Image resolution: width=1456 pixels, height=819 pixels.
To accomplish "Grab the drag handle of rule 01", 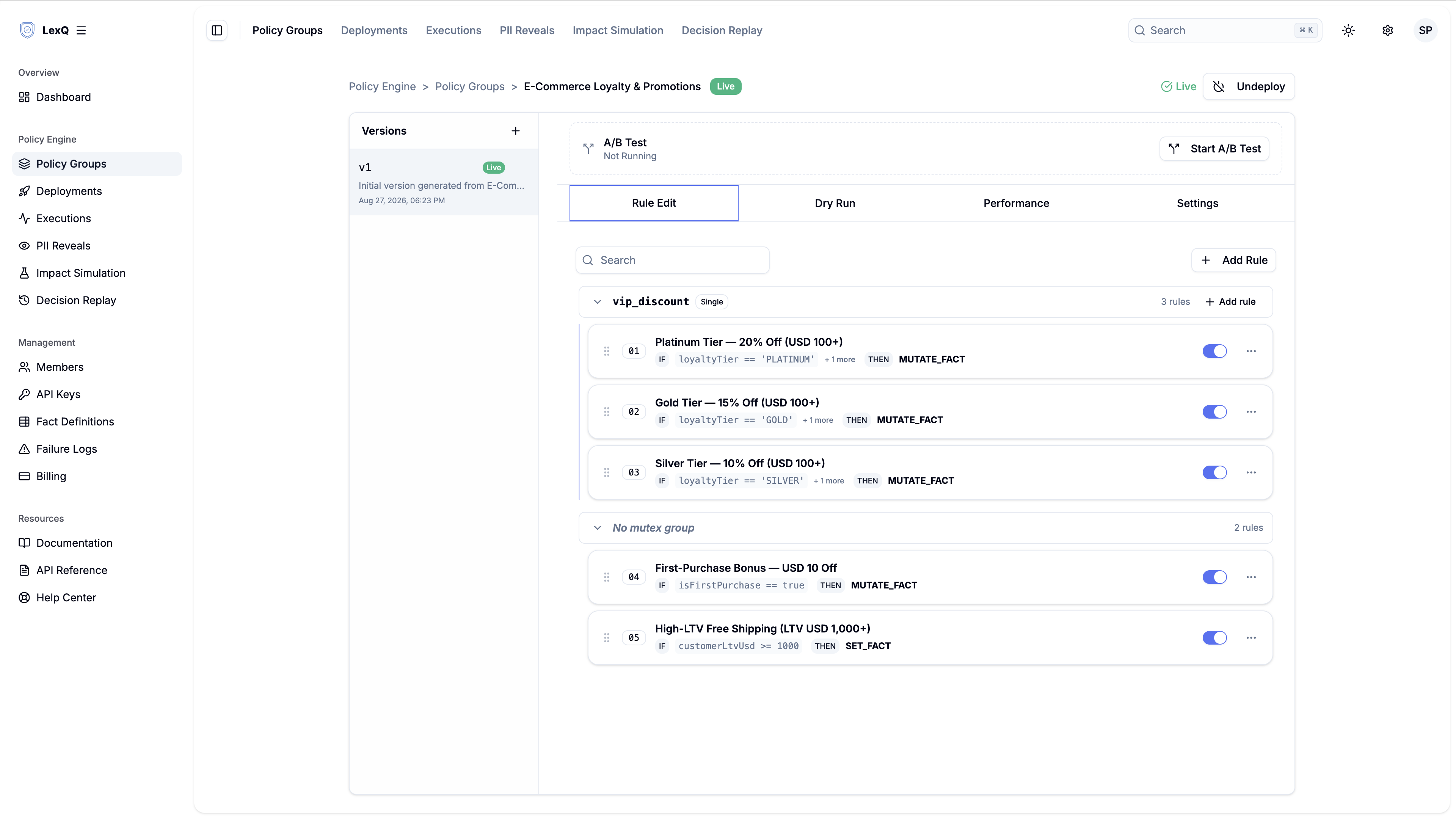I will (x=607, y=351).
